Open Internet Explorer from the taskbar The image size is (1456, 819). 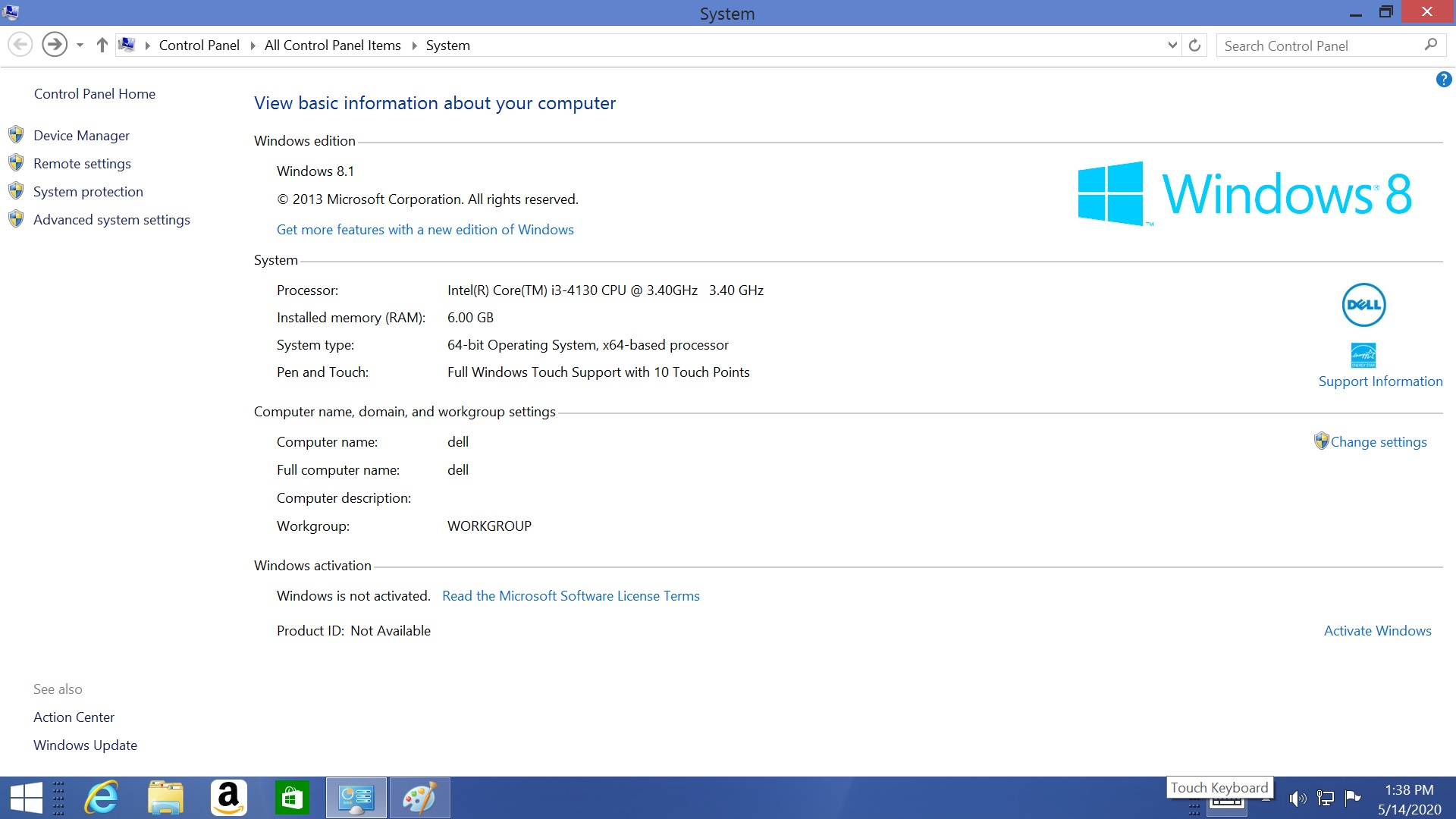pos(102,798)
